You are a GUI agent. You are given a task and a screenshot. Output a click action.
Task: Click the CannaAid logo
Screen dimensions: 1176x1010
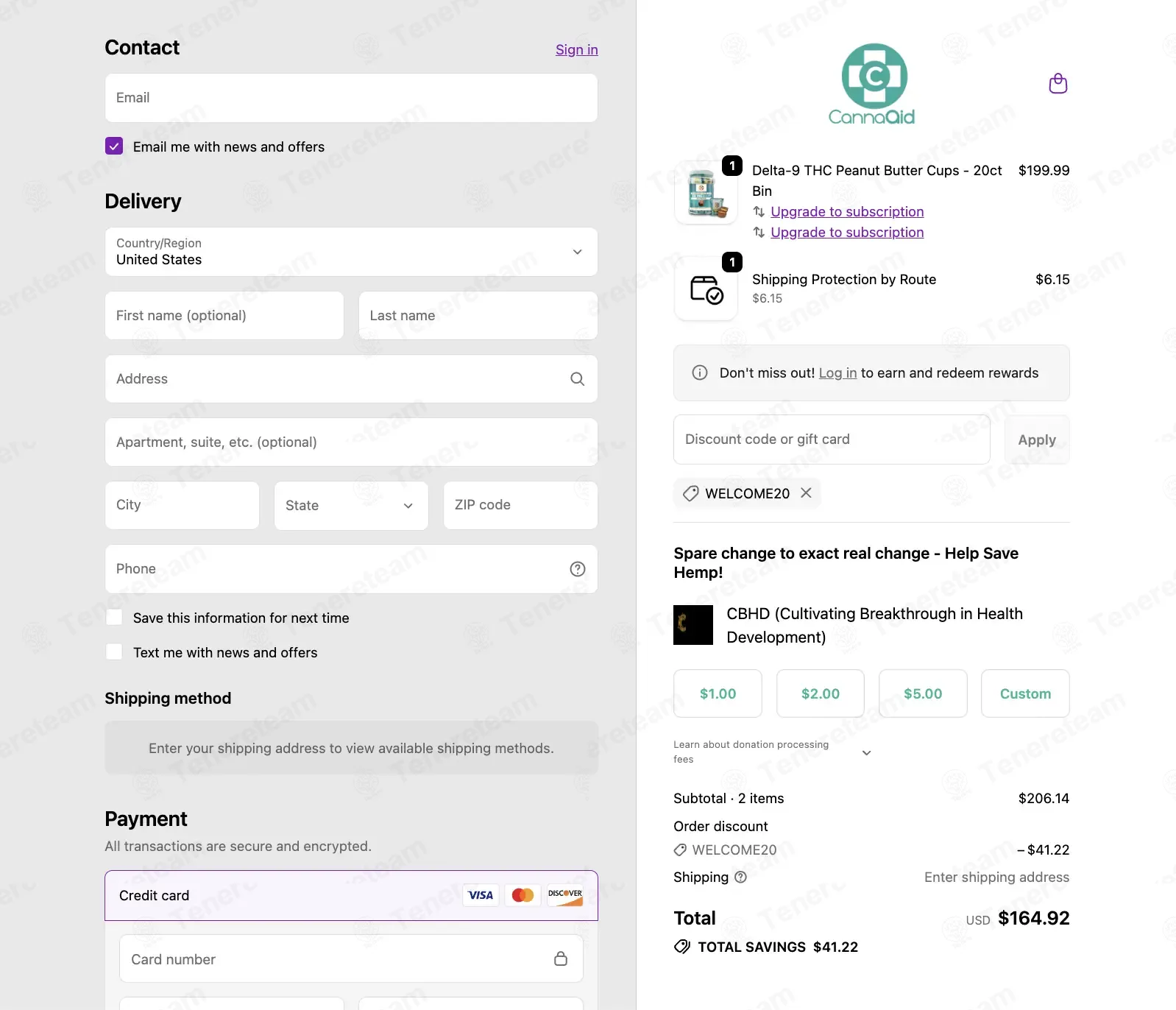pyautogui.click(x=872, y=84)
